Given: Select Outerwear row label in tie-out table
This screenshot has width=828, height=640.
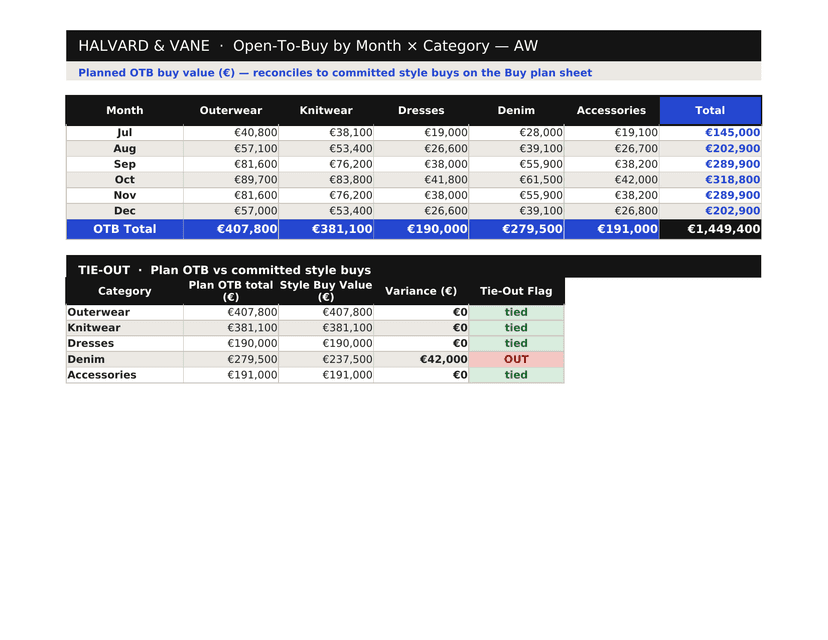Looking at the screenshot, I should (125, 312).
